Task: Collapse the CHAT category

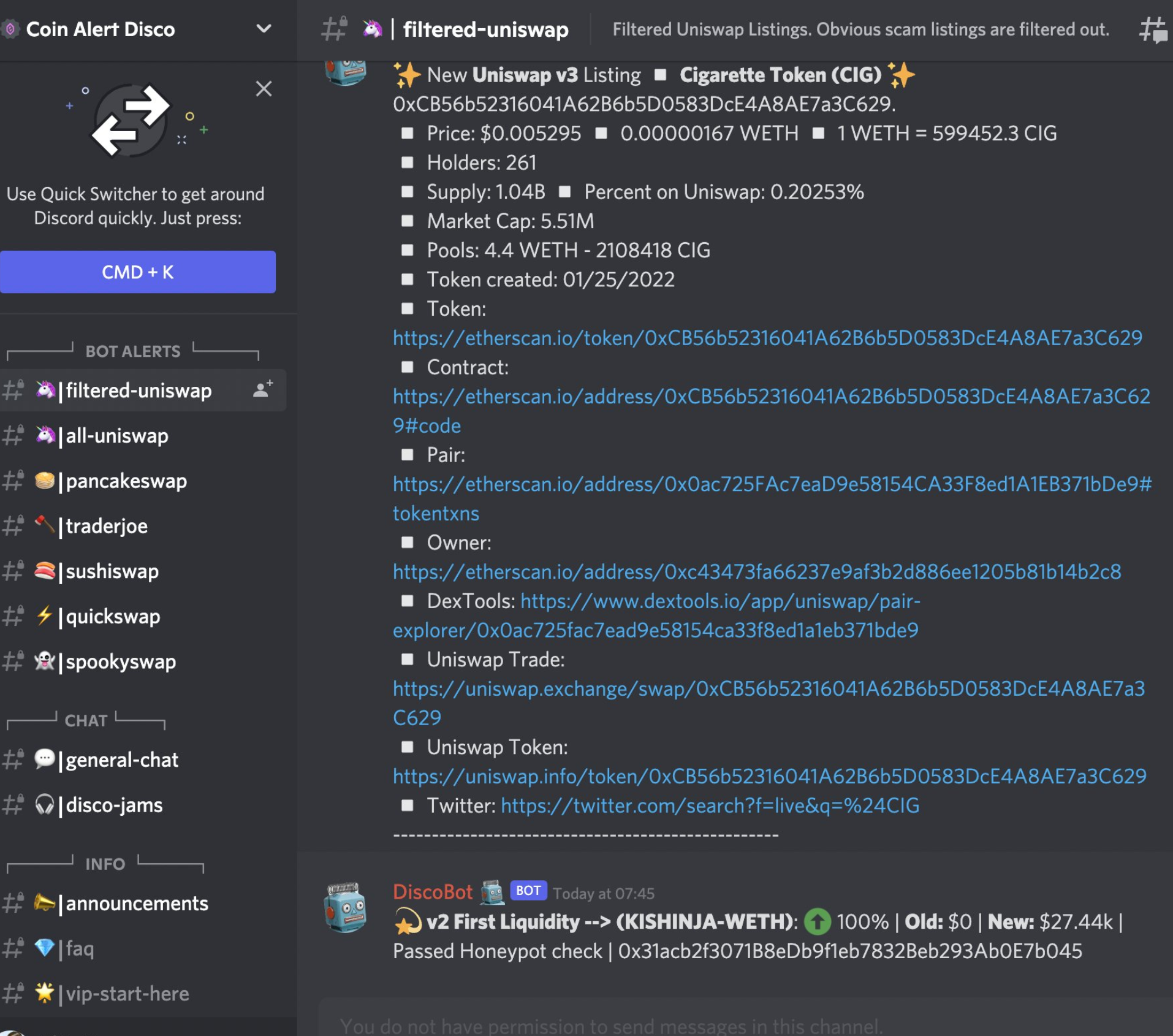Action: click(x=86, y=720)
